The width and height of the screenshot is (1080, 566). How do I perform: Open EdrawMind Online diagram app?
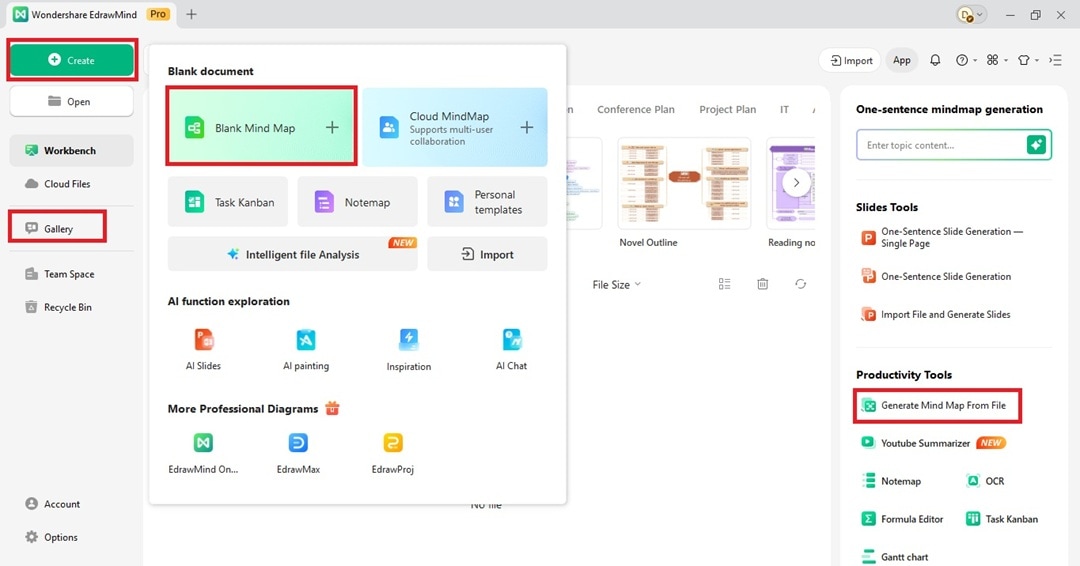coord(203,452)
